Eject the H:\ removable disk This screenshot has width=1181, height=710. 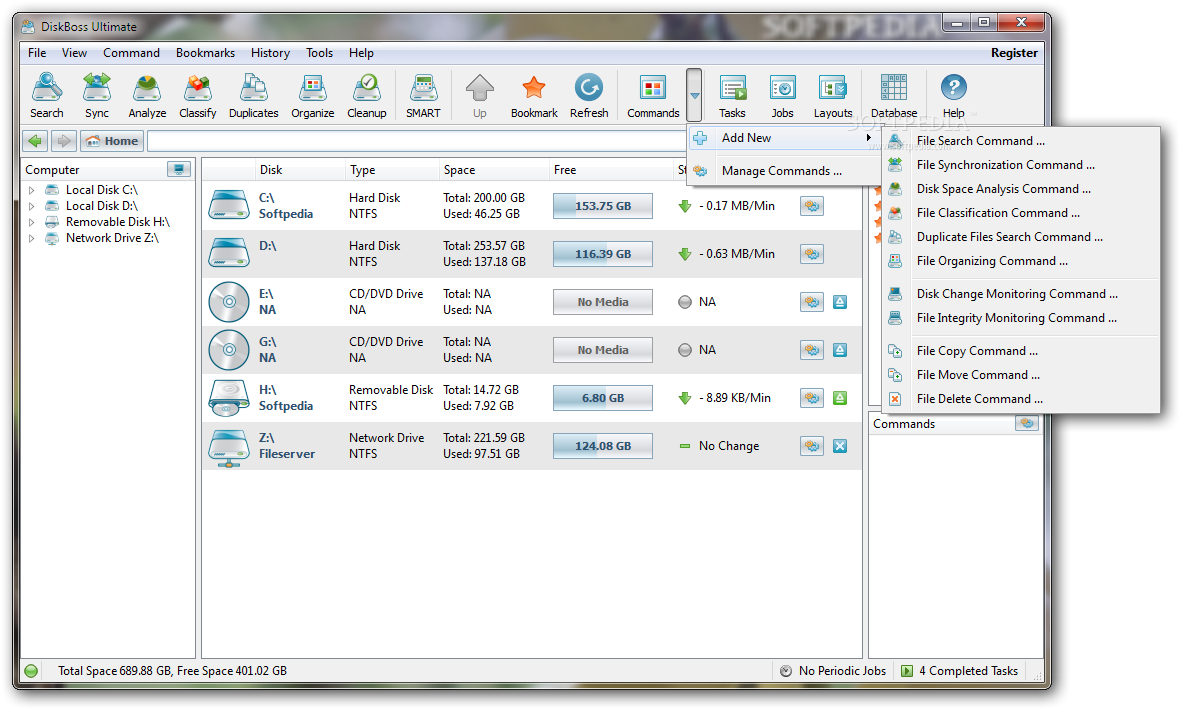tap(840, 398)
